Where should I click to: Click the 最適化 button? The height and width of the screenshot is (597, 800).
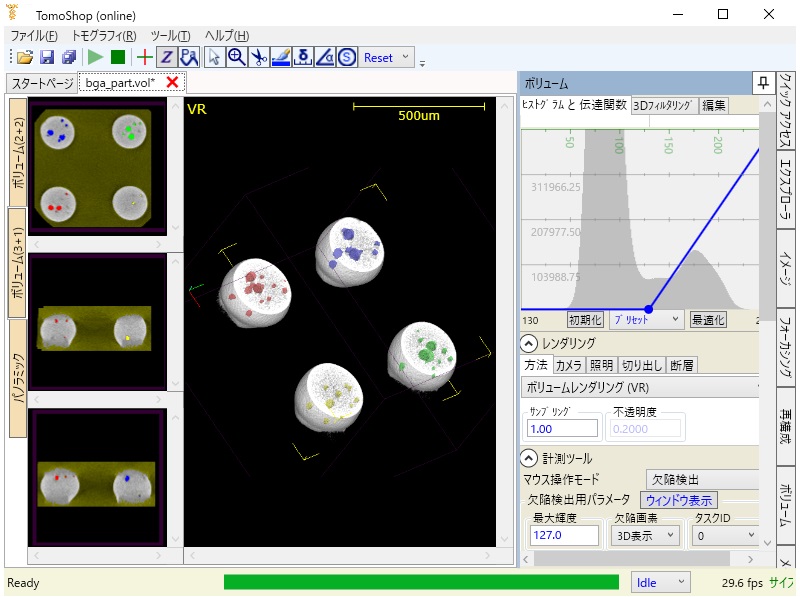pyautogui.click(x=708, y=320)
